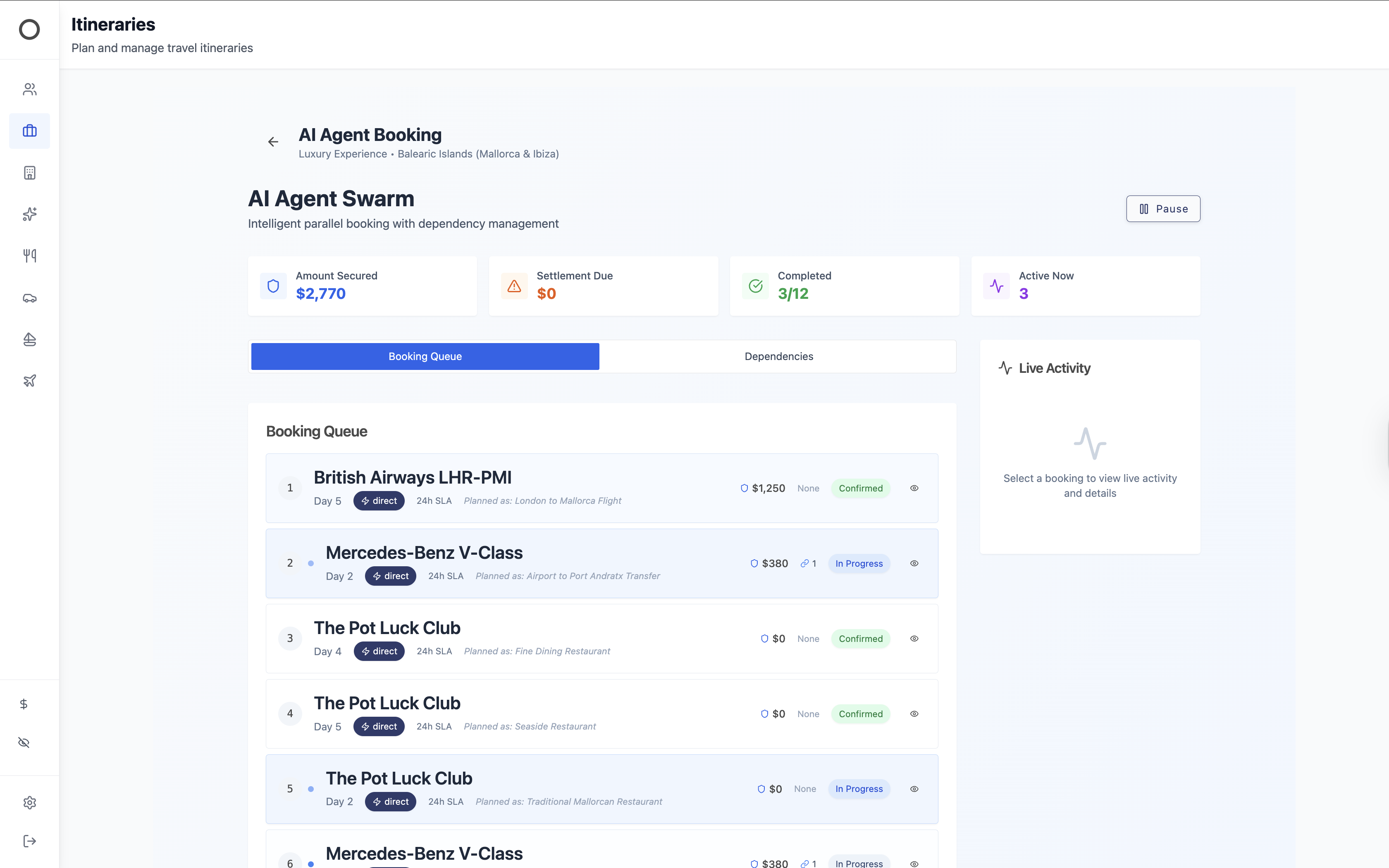Viewport: 1389px width, 868px height.
Task: Open the clients people icon in sidebar
Action: (29, 89)
